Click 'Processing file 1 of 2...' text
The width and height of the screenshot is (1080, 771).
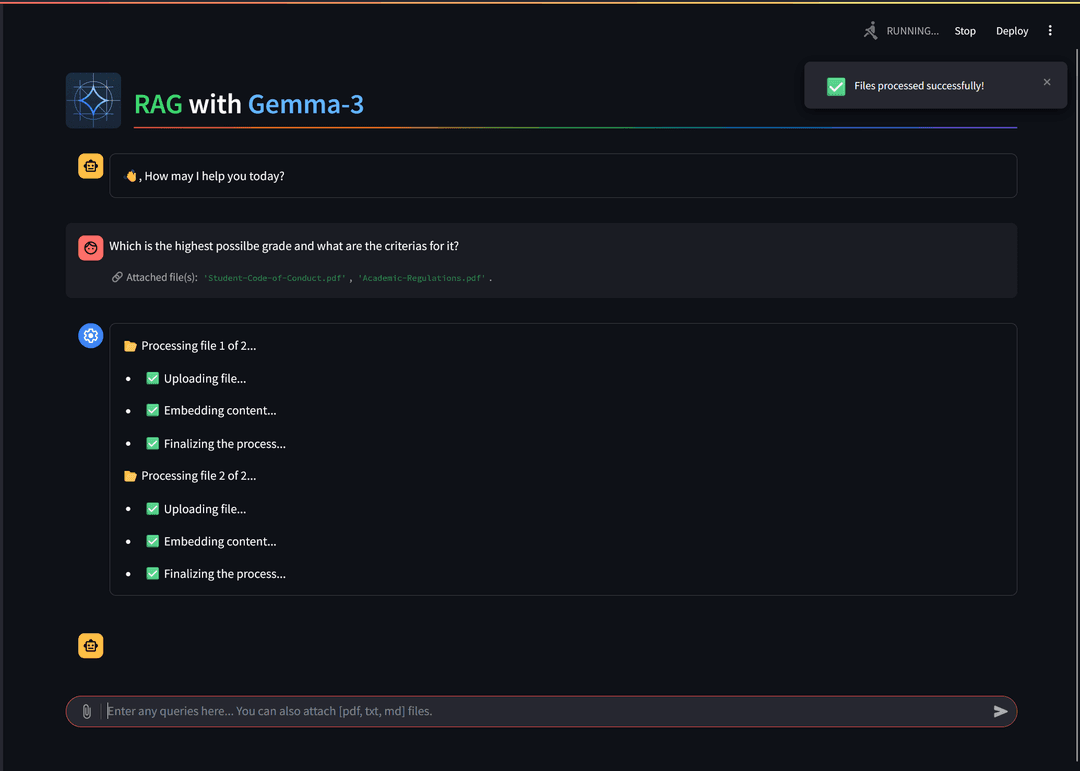click(198, 346)
